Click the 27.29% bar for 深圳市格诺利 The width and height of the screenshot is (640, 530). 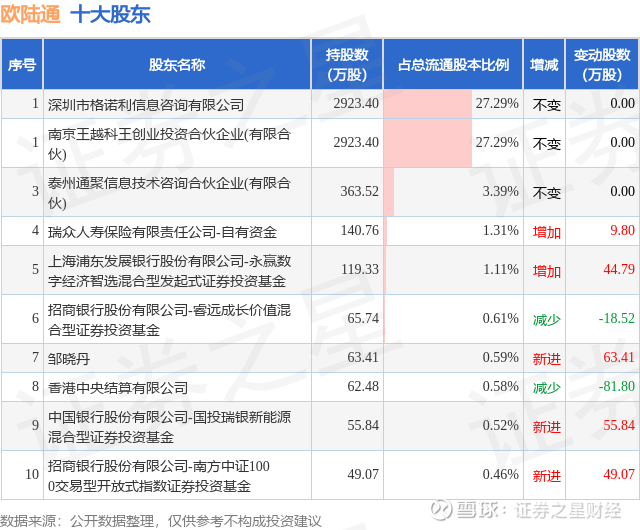click(428, 104)
